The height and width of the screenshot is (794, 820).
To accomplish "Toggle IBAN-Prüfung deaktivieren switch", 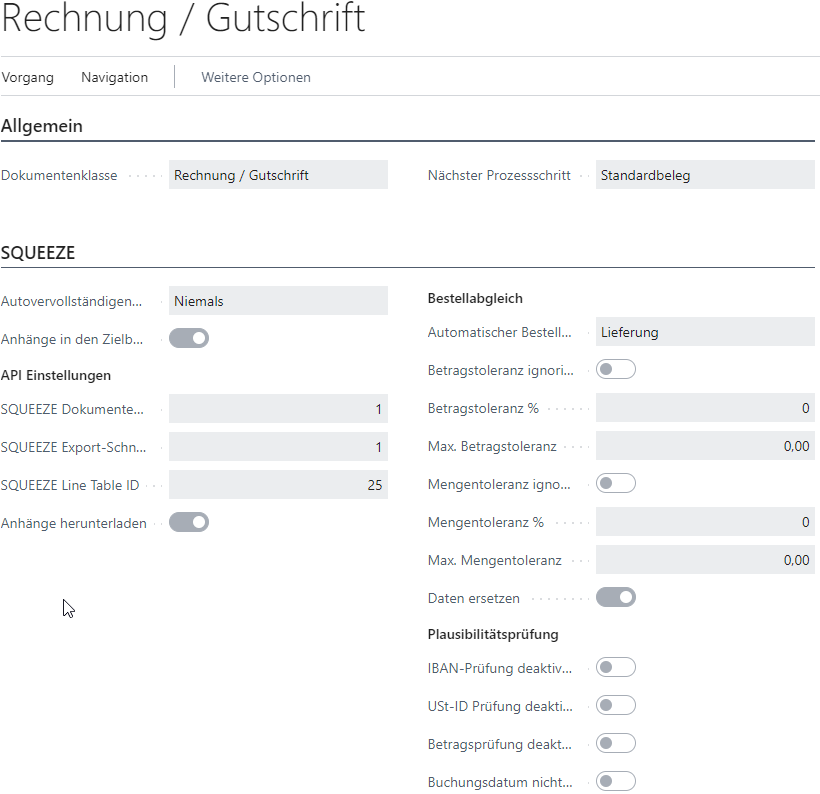I will (616, 668).
